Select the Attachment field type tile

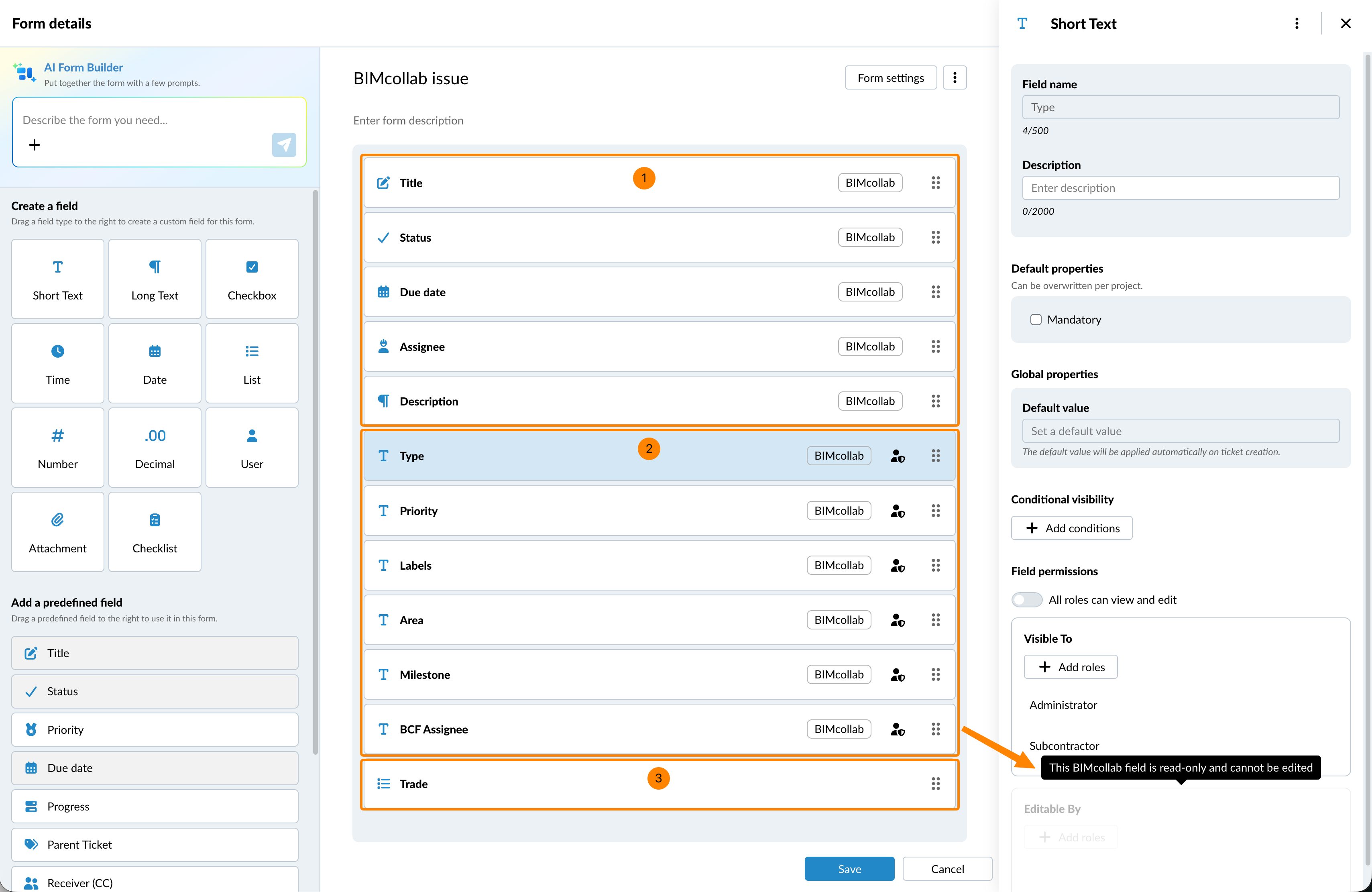[58, 532]
